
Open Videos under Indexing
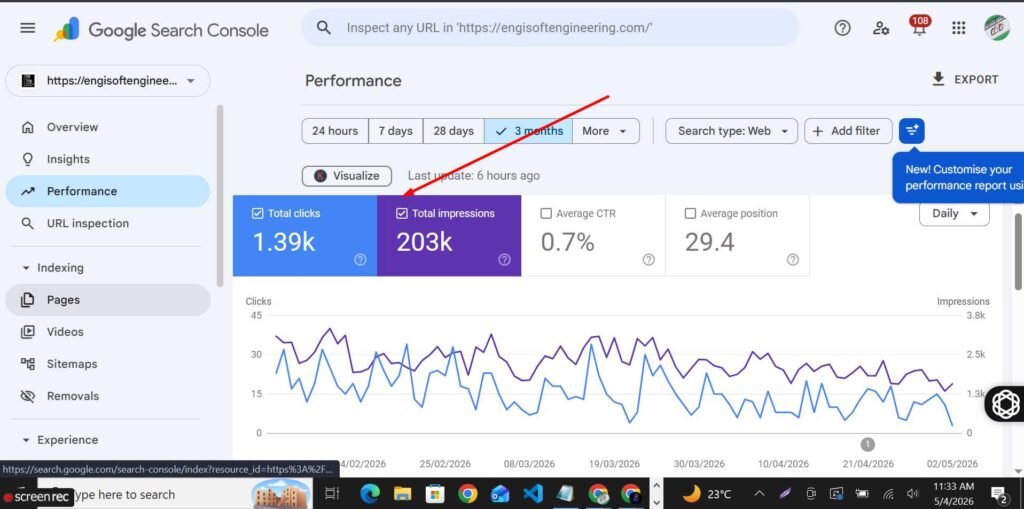108,332
